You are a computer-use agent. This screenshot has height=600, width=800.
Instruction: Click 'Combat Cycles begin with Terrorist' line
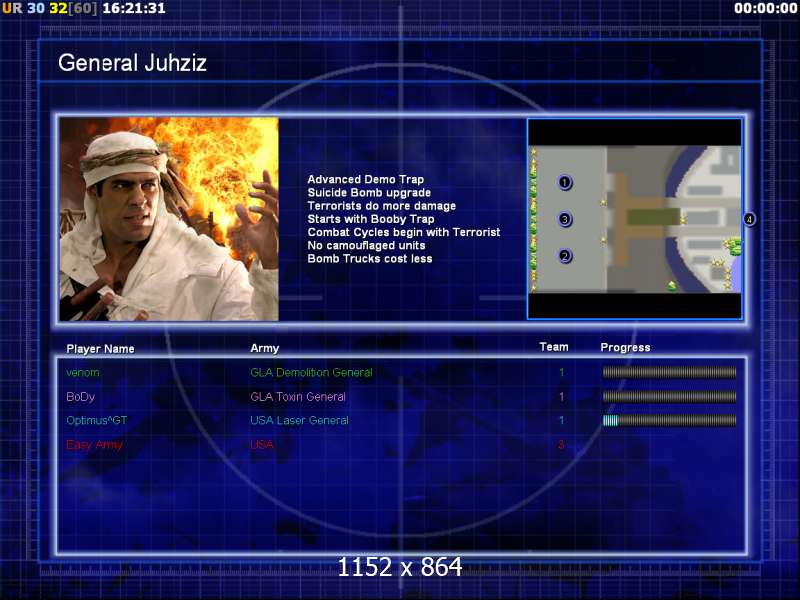(404, 233)
